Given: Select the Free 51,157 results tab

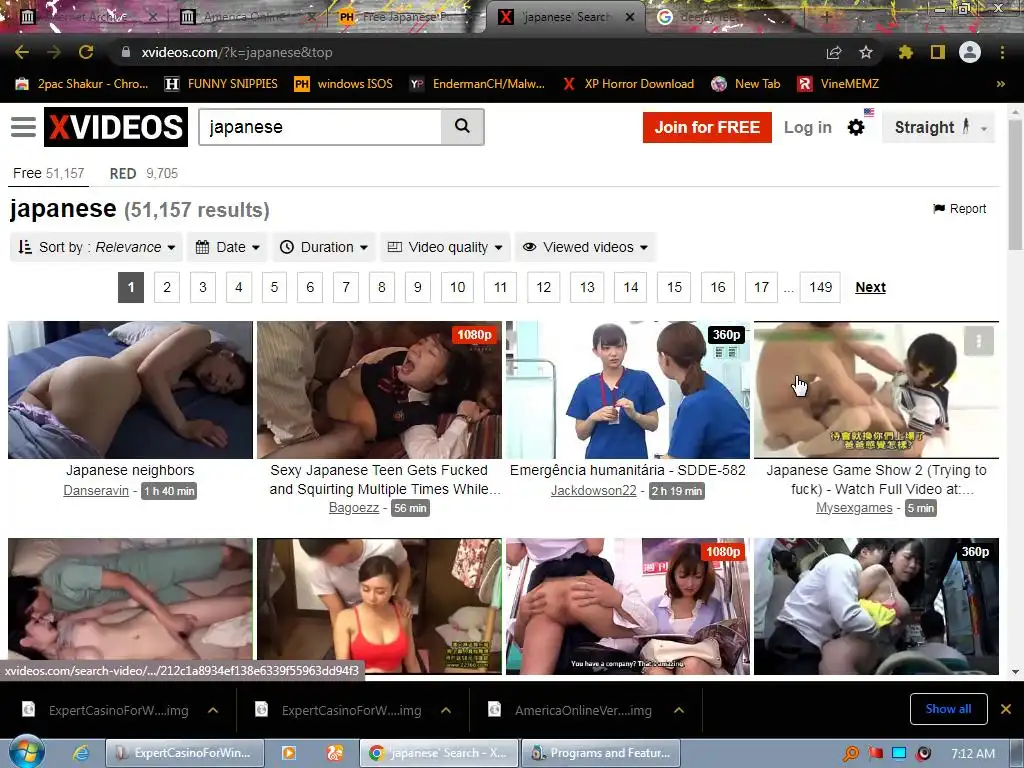Looking at the screenshot, I should pos(48,173).
